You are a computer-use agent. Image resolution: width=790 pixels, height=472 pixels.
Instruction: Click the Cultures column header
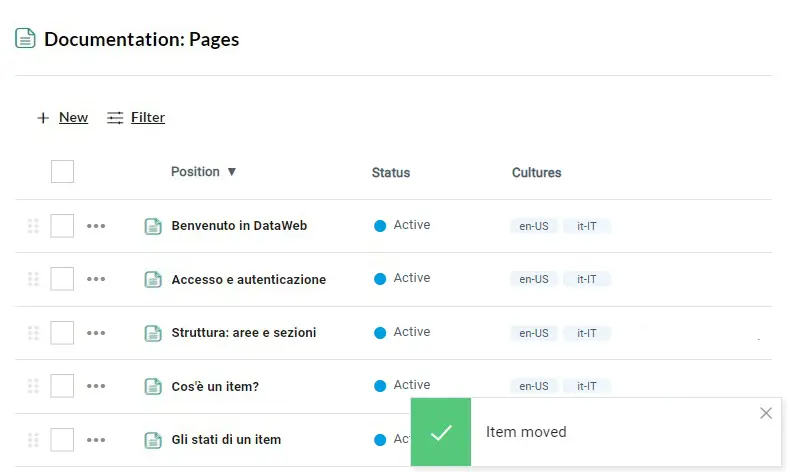pyautogui.click(x=537, y=173)
